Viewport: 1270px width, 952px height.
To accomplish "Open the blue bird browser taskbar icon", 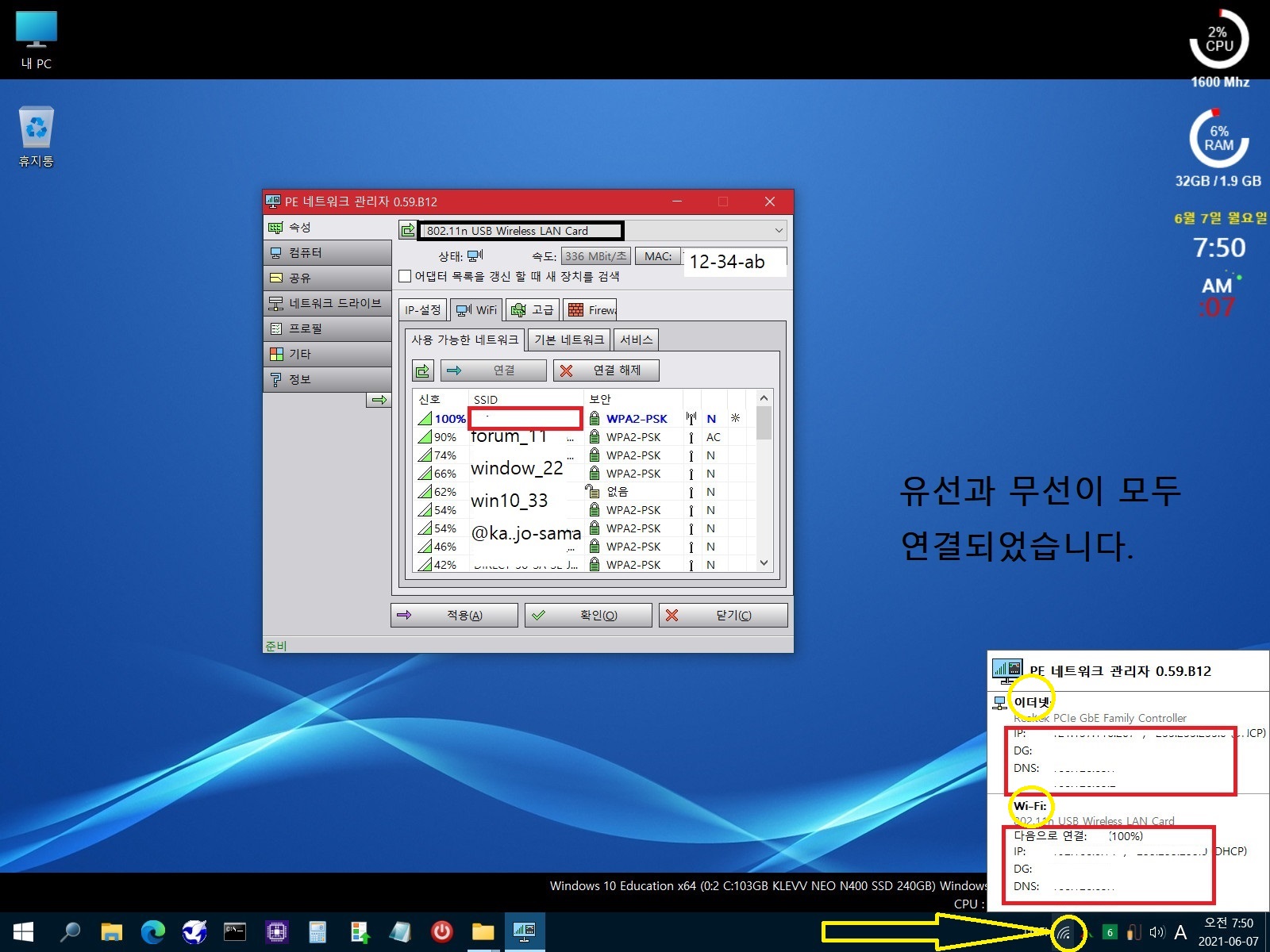I will tap(194, 931).
